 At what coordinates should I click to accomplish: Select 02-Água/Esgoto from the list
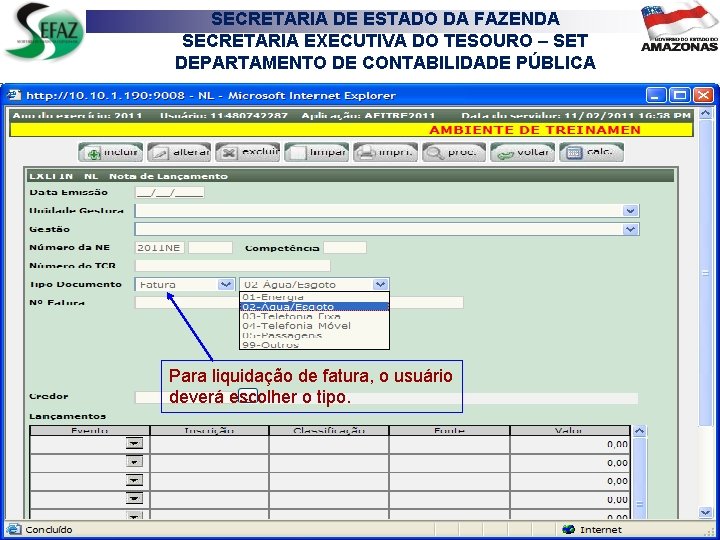pyautogui.click(x=315, y=306)
